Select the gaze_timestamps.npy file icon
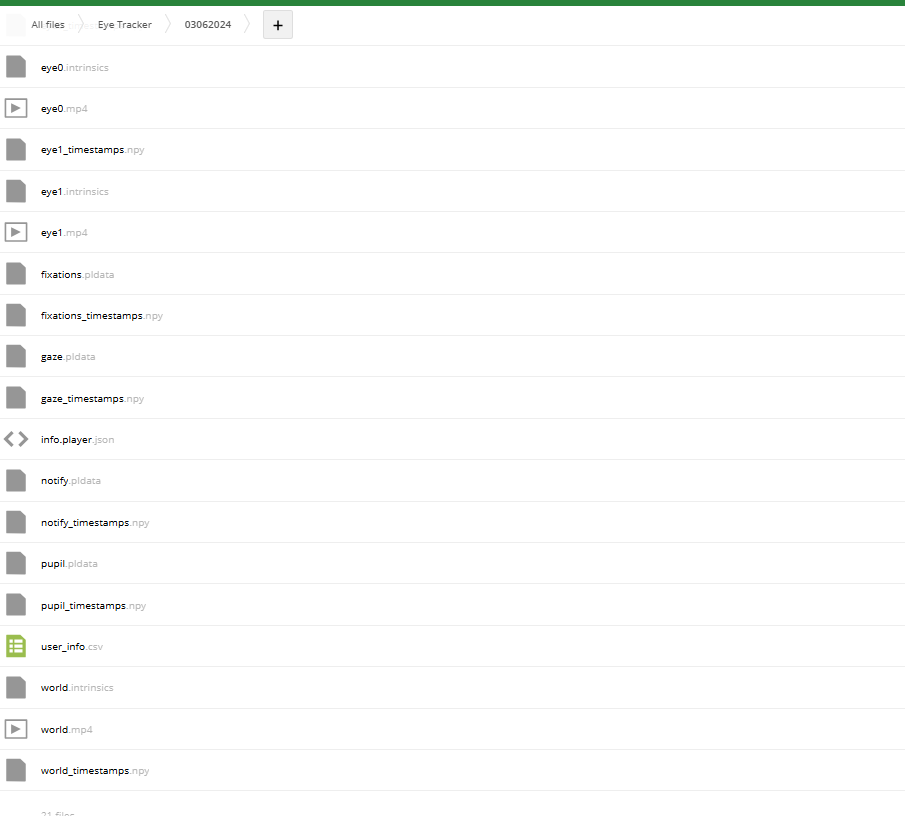This screenshot has width=905, height=816. pyautogui.click(x=16, y=398)
